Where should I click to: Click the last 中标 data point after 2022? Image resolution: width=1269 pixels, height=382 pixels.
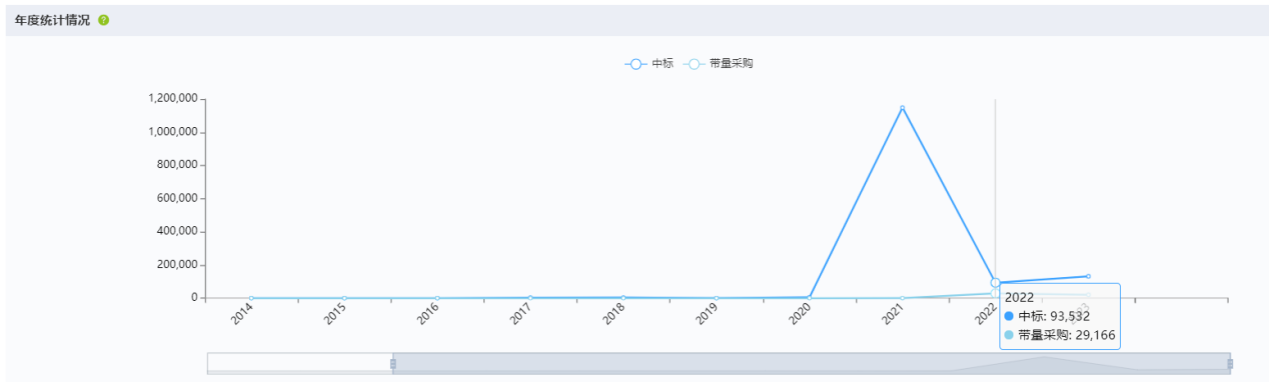pos(1087,276)
